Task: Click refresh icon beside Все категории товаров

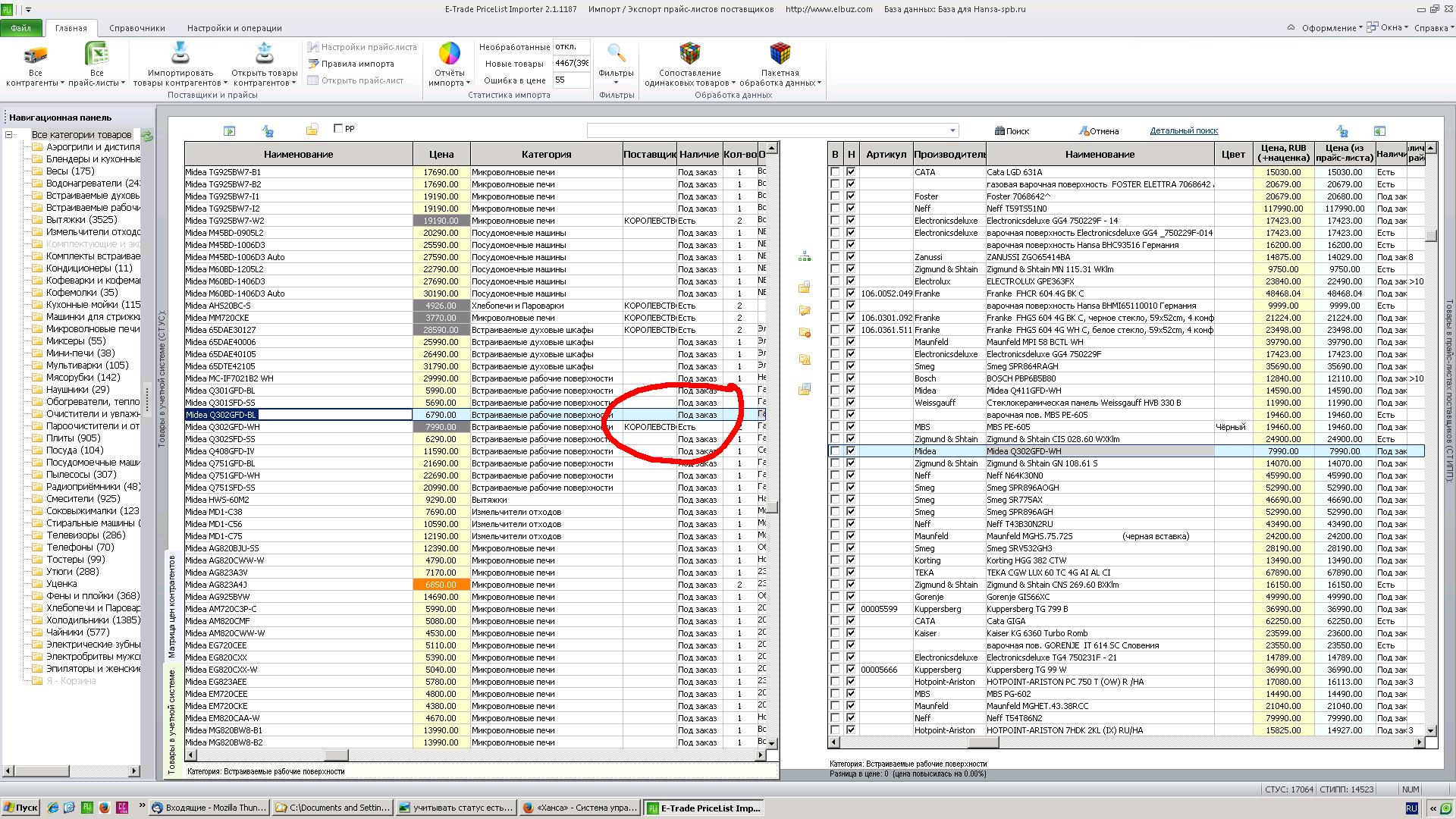Action: click(x=147, y=136)
